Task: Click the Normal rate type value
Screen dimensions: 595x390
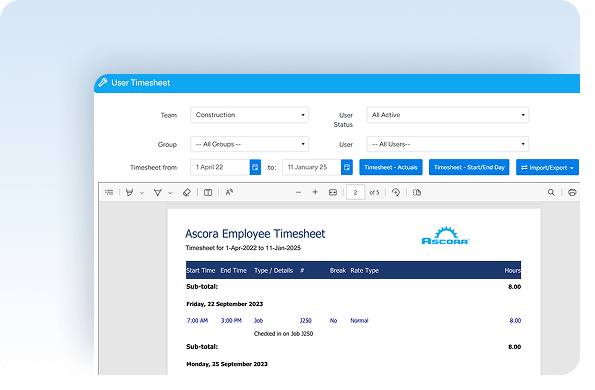Action: click(359, 321)
